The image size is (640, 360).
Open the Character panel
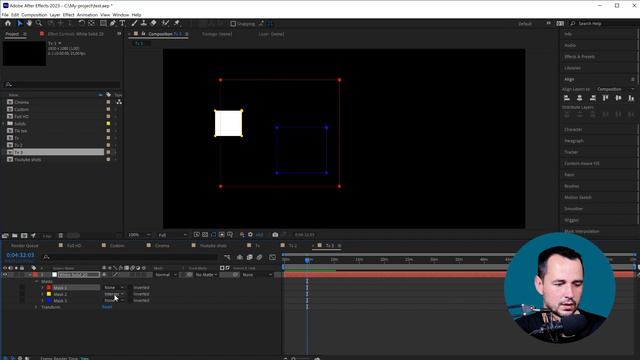pyautogui.click(x=573, y=129)
